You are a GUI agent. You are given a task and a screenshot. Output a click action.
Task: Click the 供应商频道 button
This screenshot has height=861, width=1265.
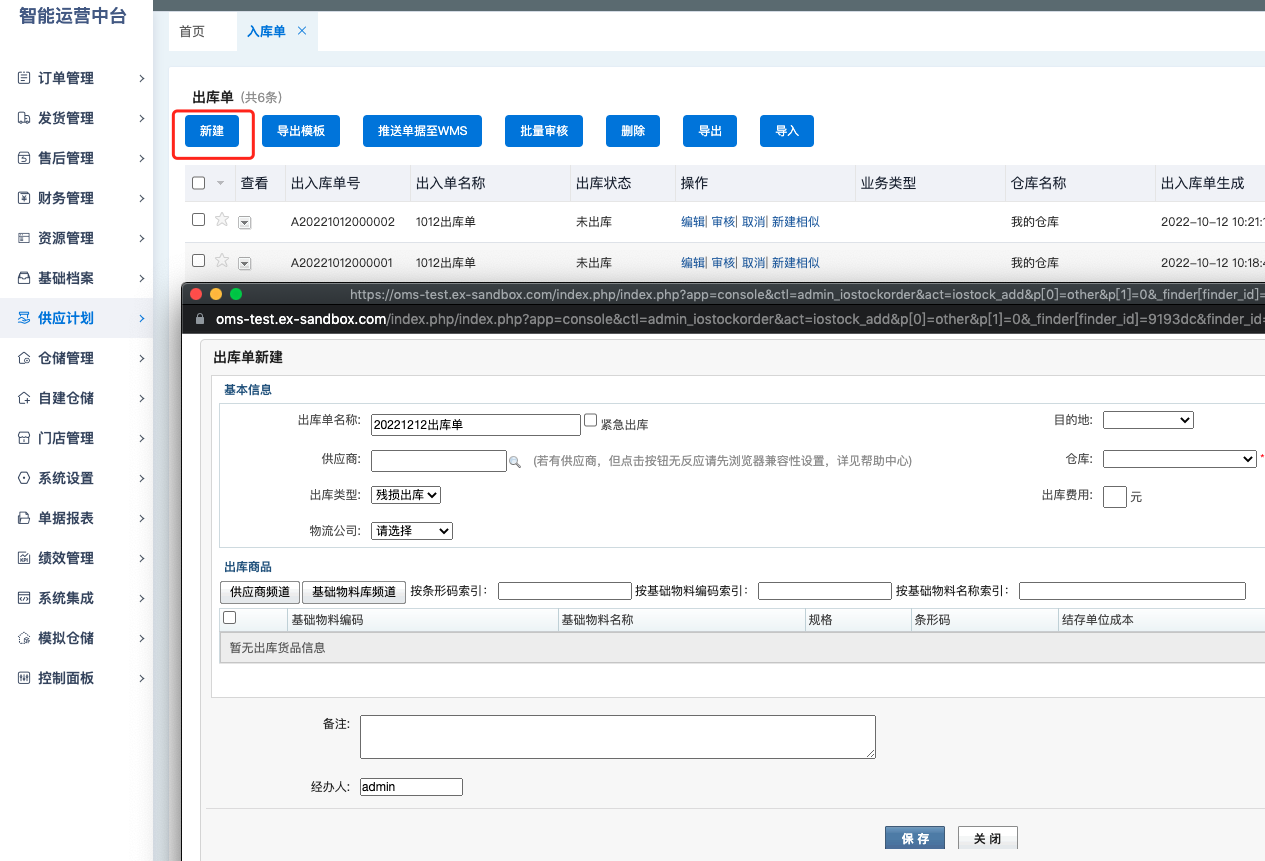coord(260,592)
